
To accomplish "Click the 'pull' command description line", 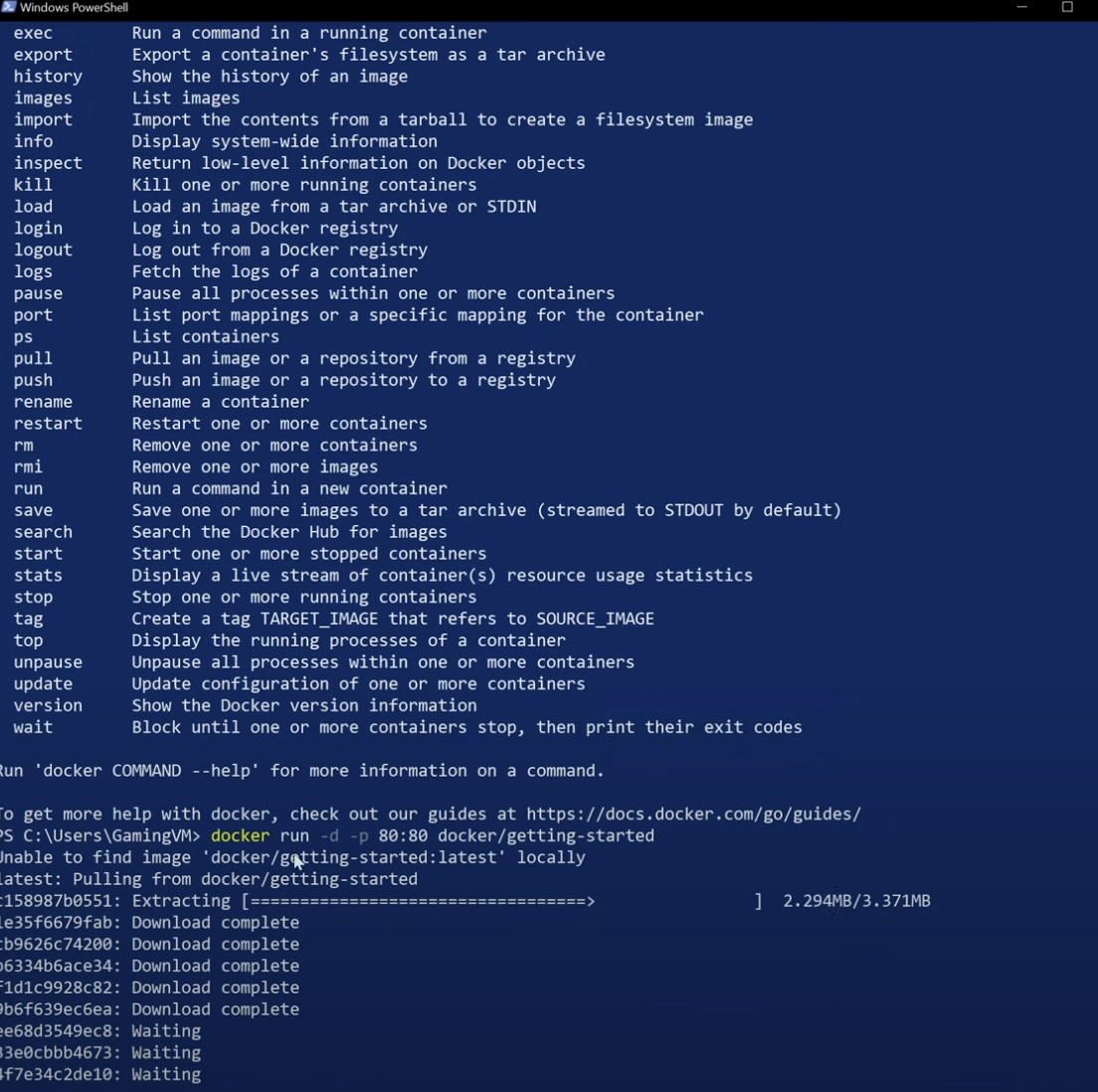I will (354, 358).
